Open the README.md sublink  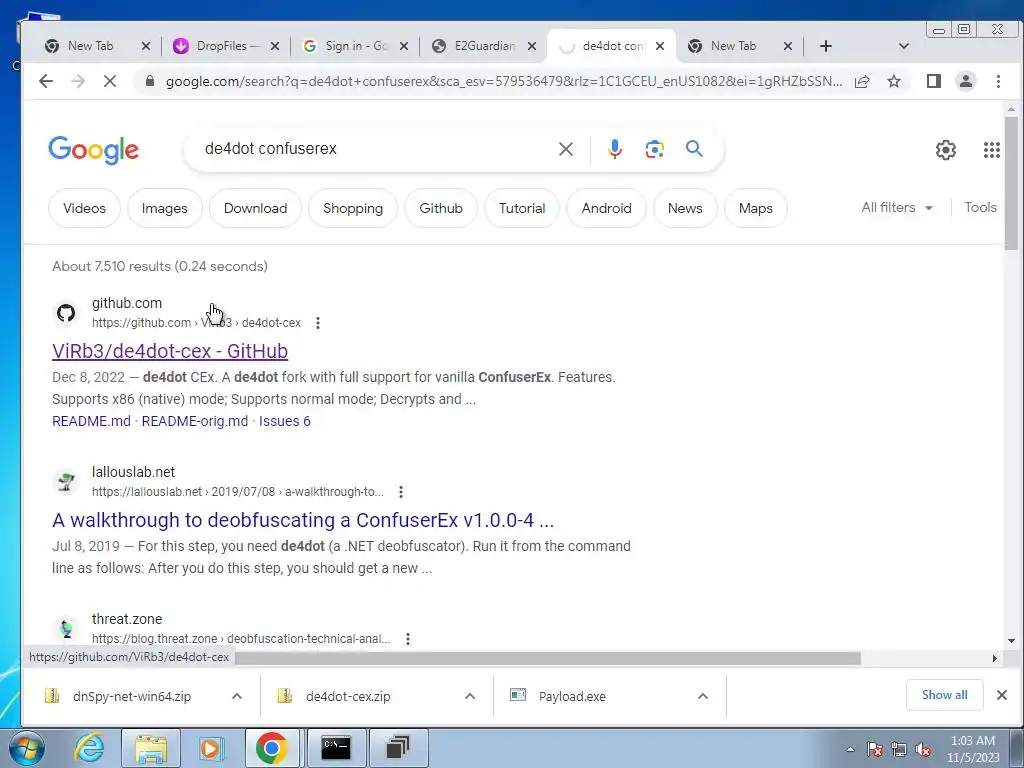(x=91, y=421)
